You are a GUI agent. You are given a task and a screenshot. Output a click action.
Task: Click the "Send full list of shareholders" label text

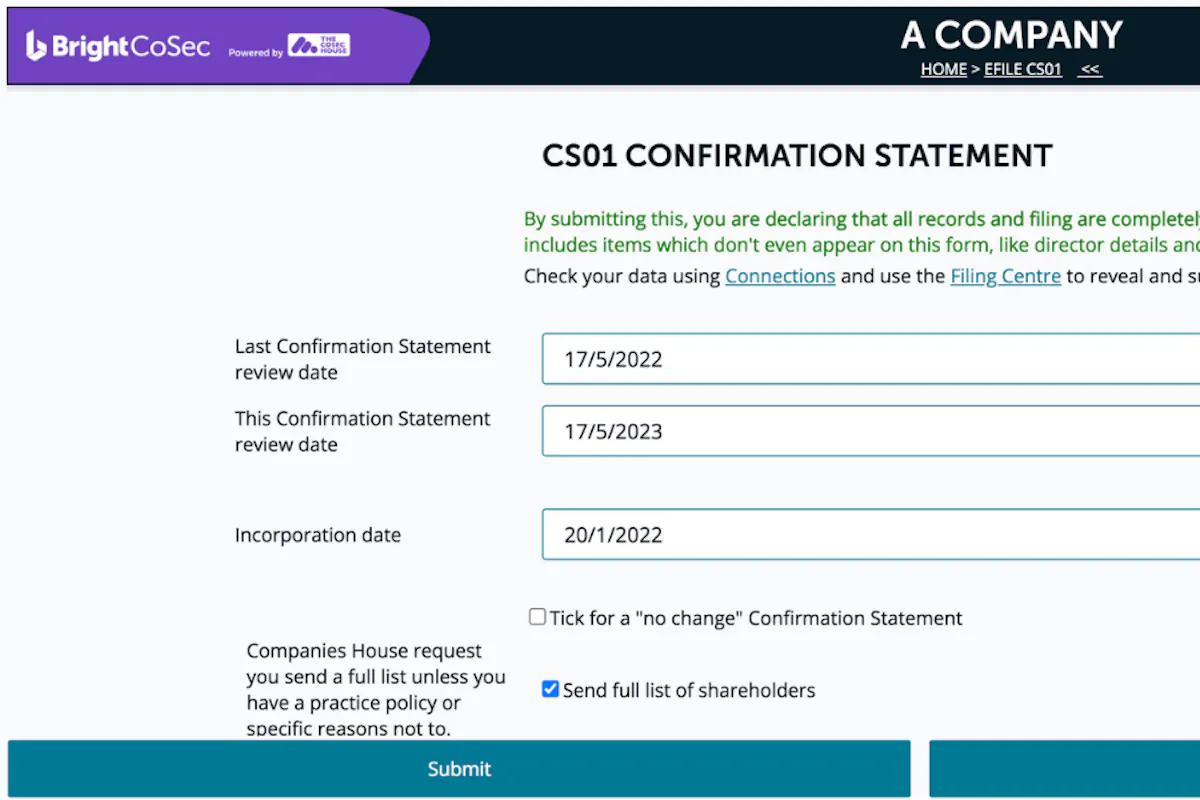coord(689,690)
